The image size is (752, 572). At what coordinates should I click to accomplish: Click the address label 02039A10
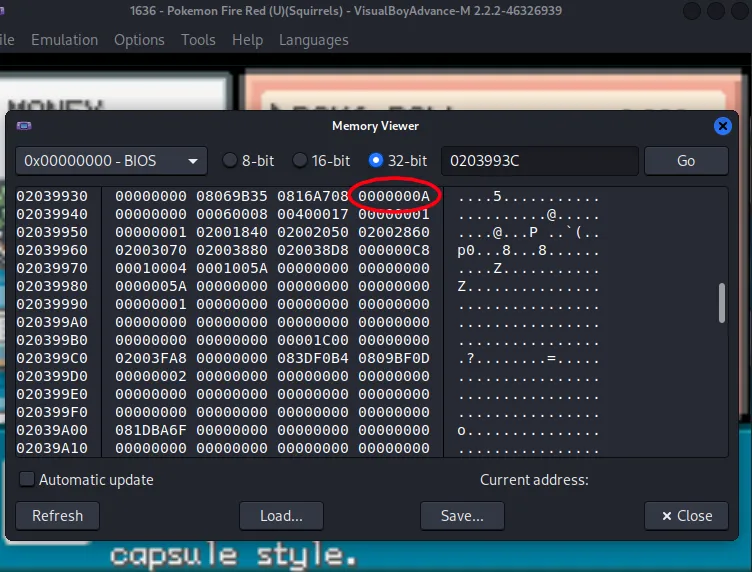pyautogui.click(x=52, y=448)
